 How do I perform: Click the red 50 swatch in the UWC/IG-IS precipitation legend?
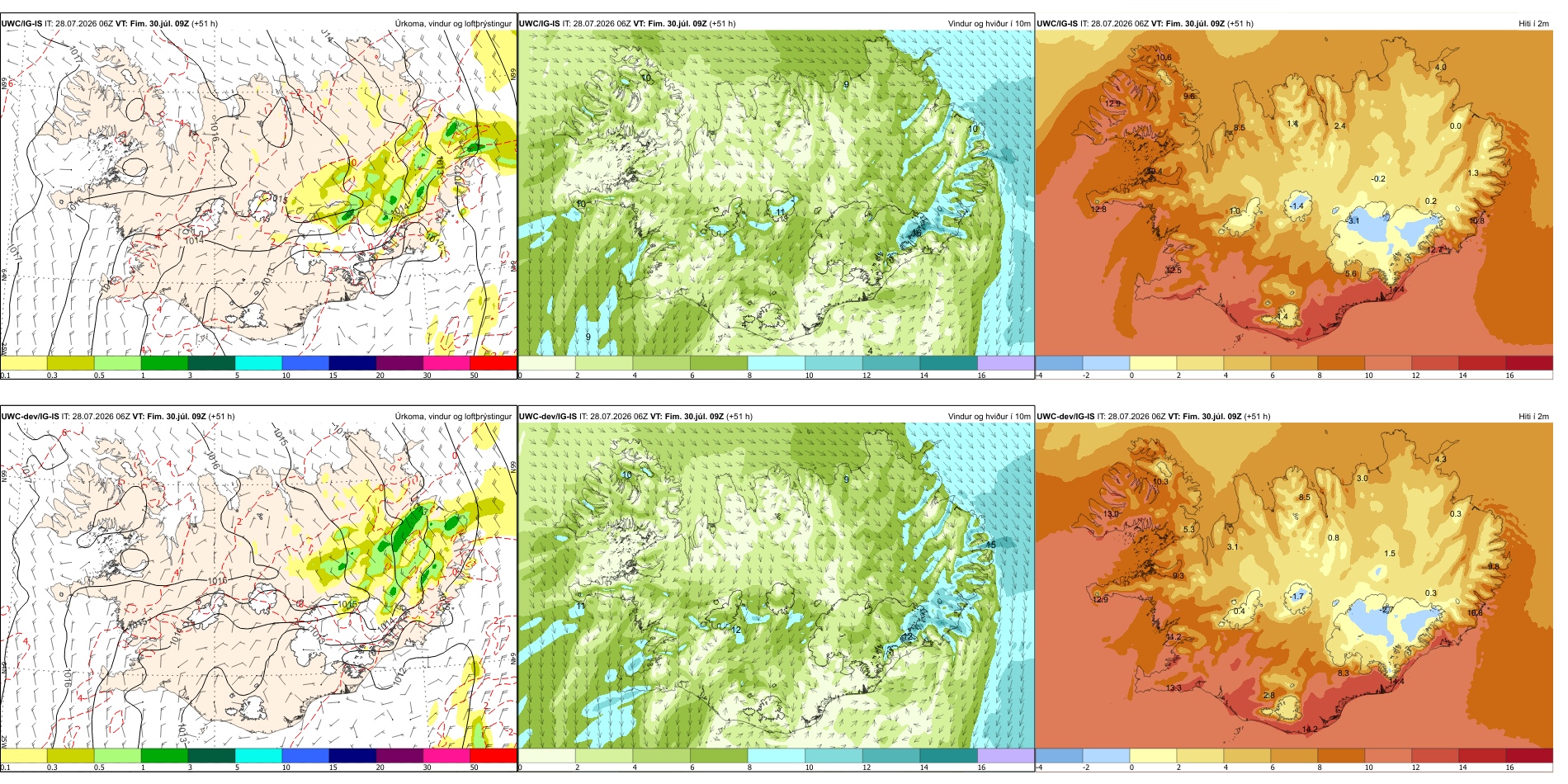(494, 363)
